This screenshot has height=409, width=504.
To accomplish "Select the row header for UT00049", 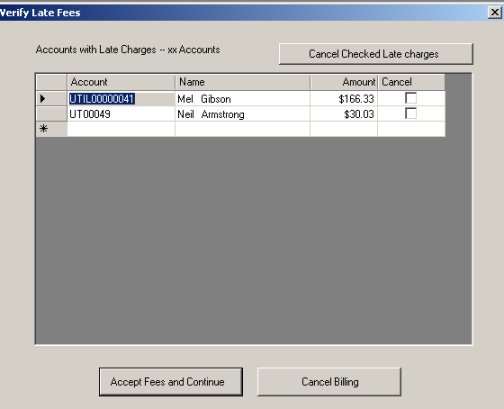I will (x=51, y=114).
